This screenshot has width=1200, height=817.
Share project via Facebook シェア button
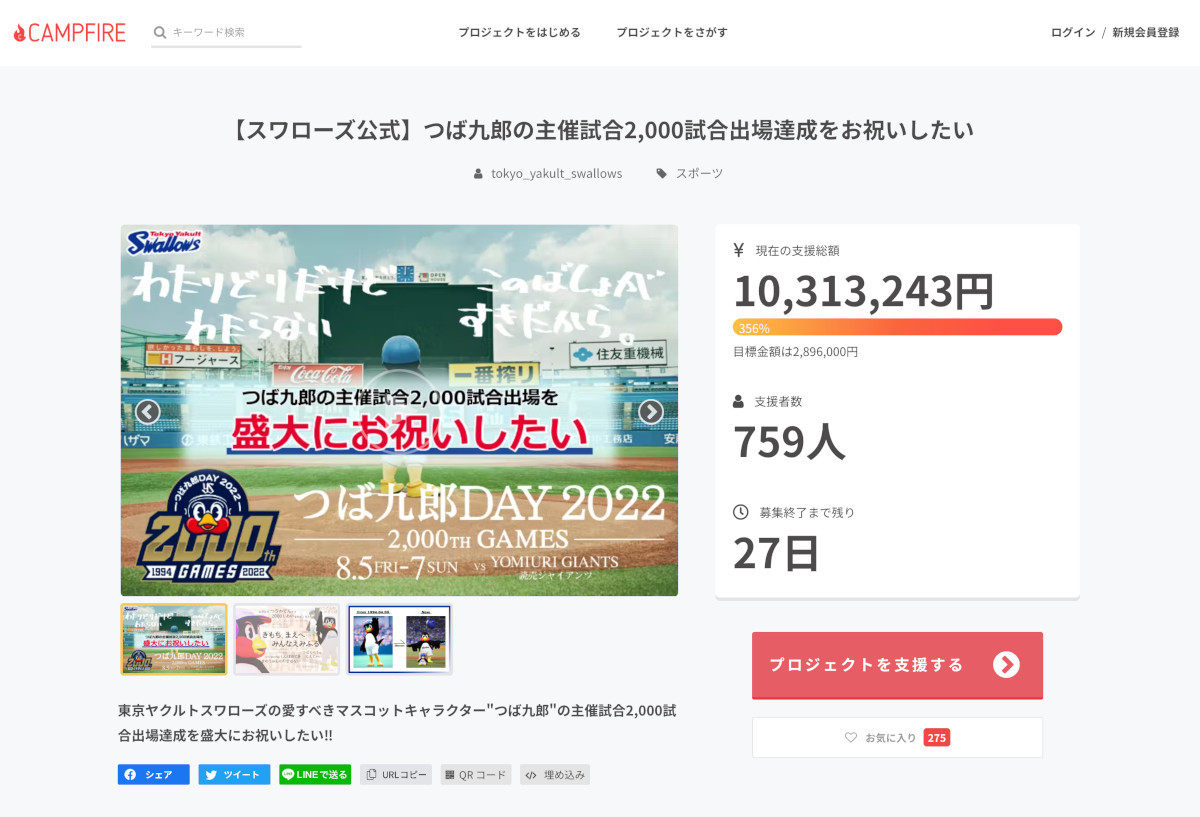[154, 775]
